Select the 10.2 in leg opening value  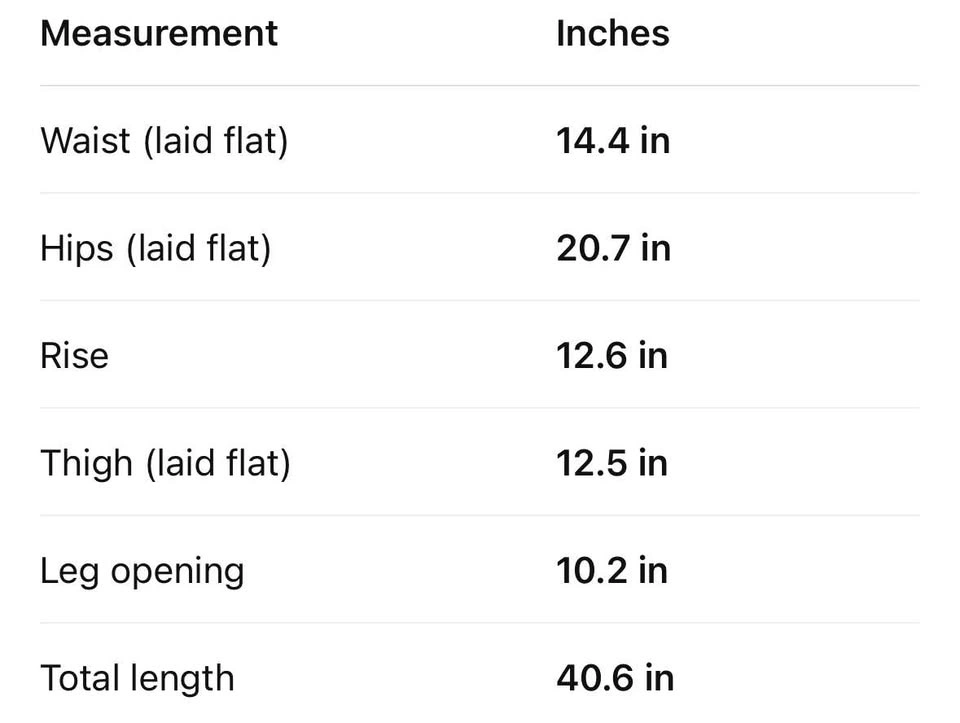pos(612,571)
